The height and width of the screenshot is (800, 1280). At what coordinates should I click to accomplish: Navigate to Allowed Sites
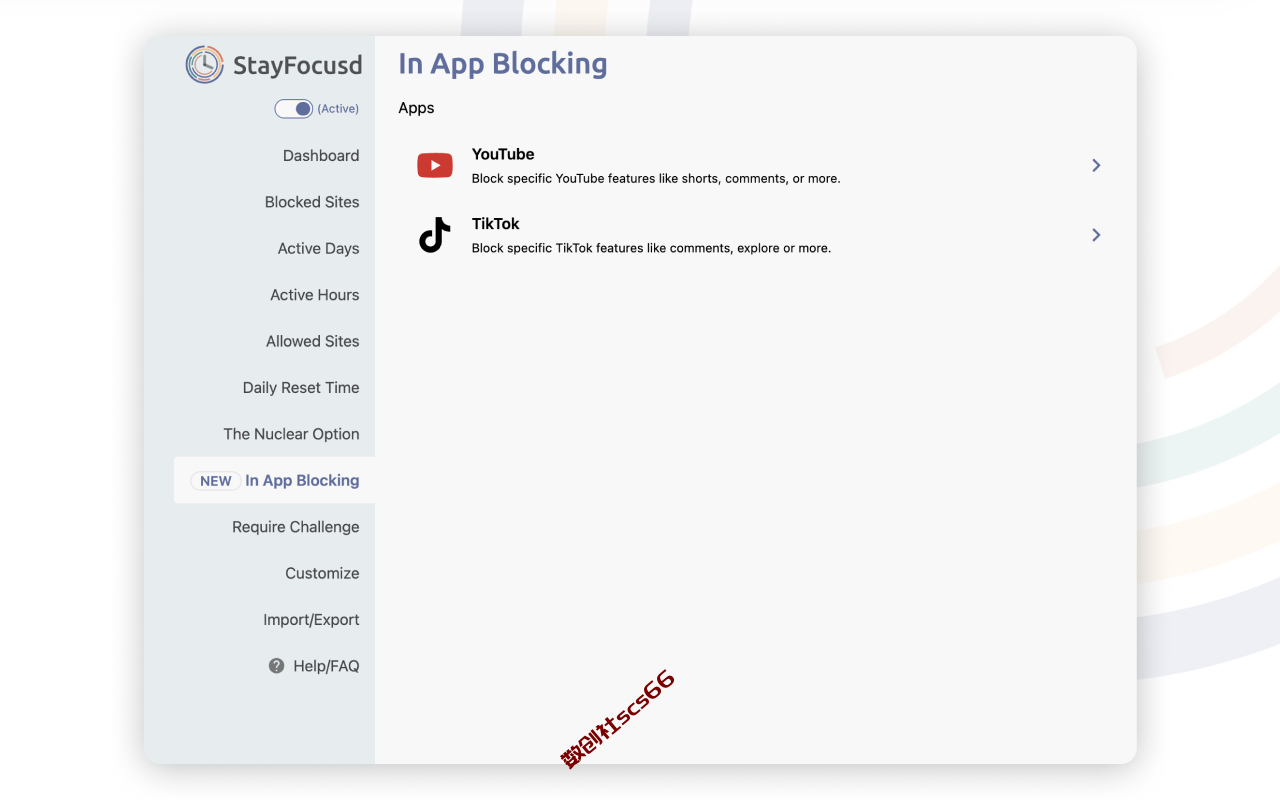click(x=313, y=342)
